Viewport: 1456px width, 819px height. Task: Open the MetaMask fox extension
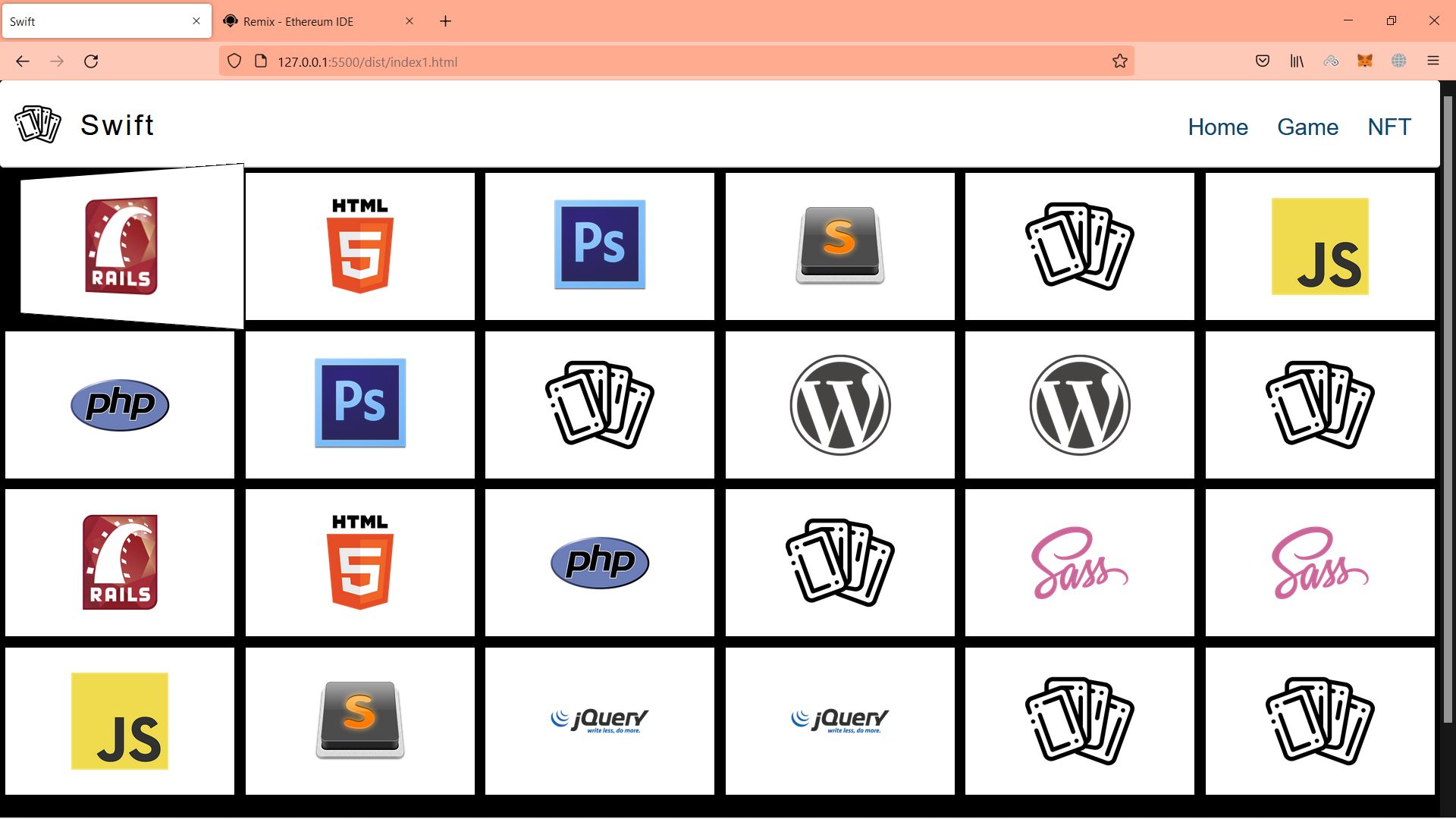1365,61
